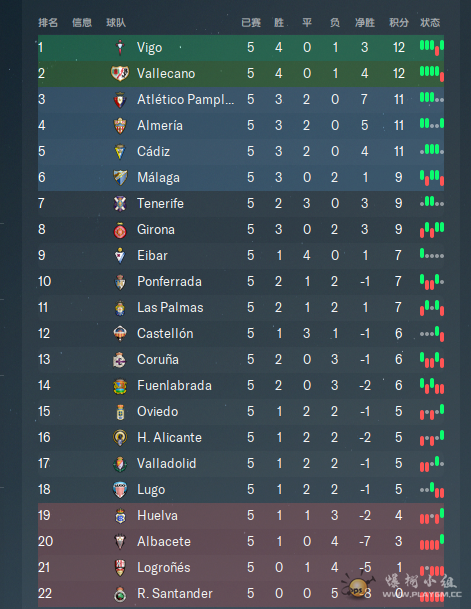
Task: Open the Atlético Pamplona team name link
Action: (186, 99)
